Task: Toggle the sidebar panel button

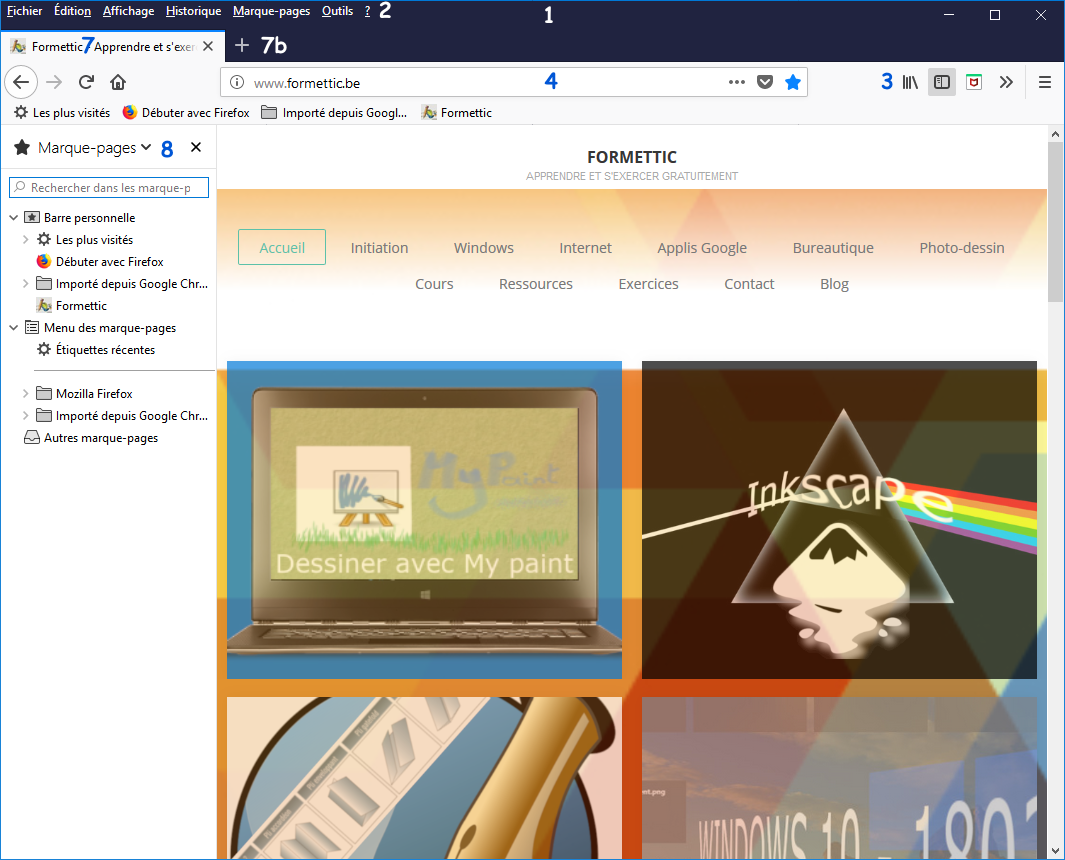Action: click(942, 82)
